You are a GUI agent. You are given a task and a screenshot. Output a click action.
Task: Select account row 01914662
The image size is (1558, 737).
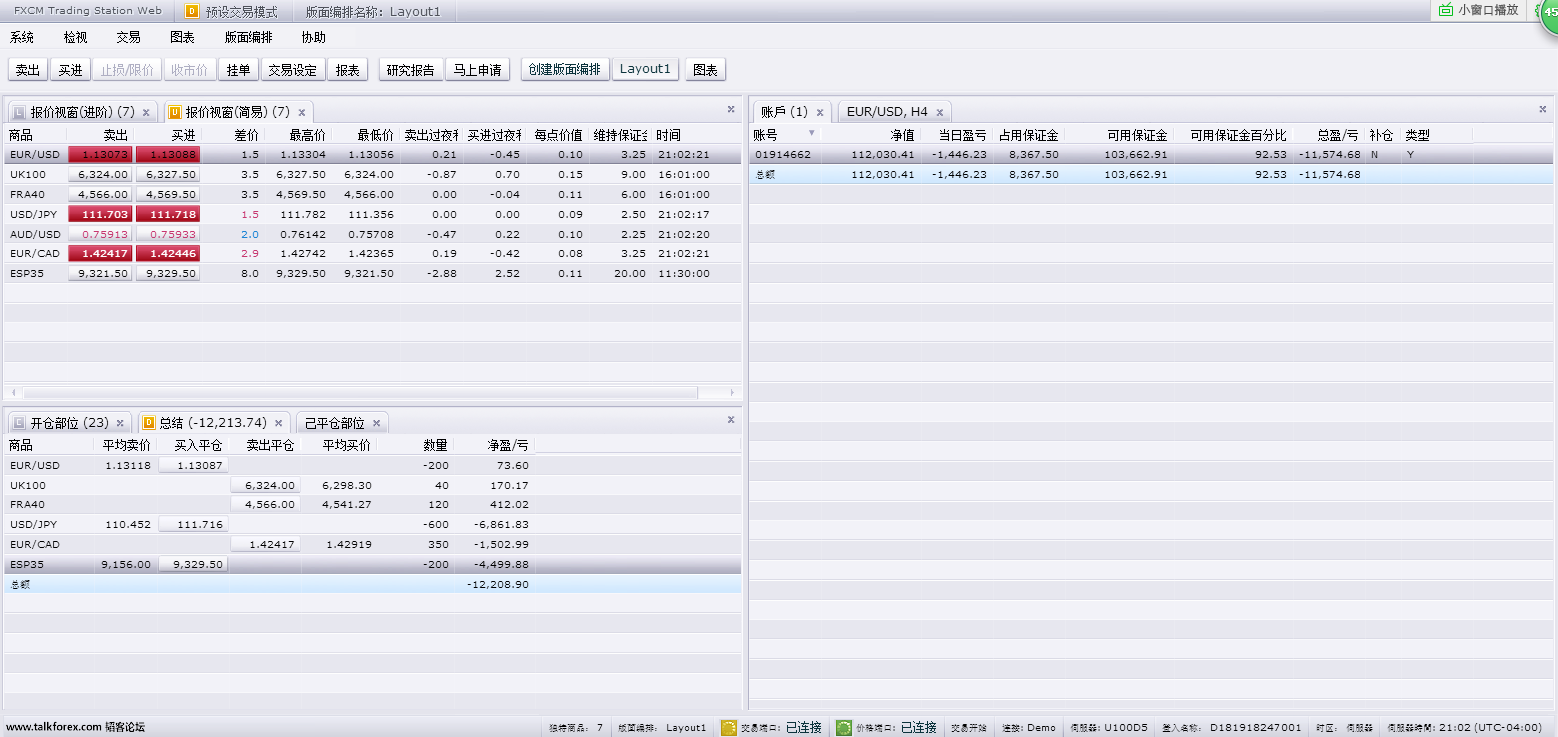1150,154
